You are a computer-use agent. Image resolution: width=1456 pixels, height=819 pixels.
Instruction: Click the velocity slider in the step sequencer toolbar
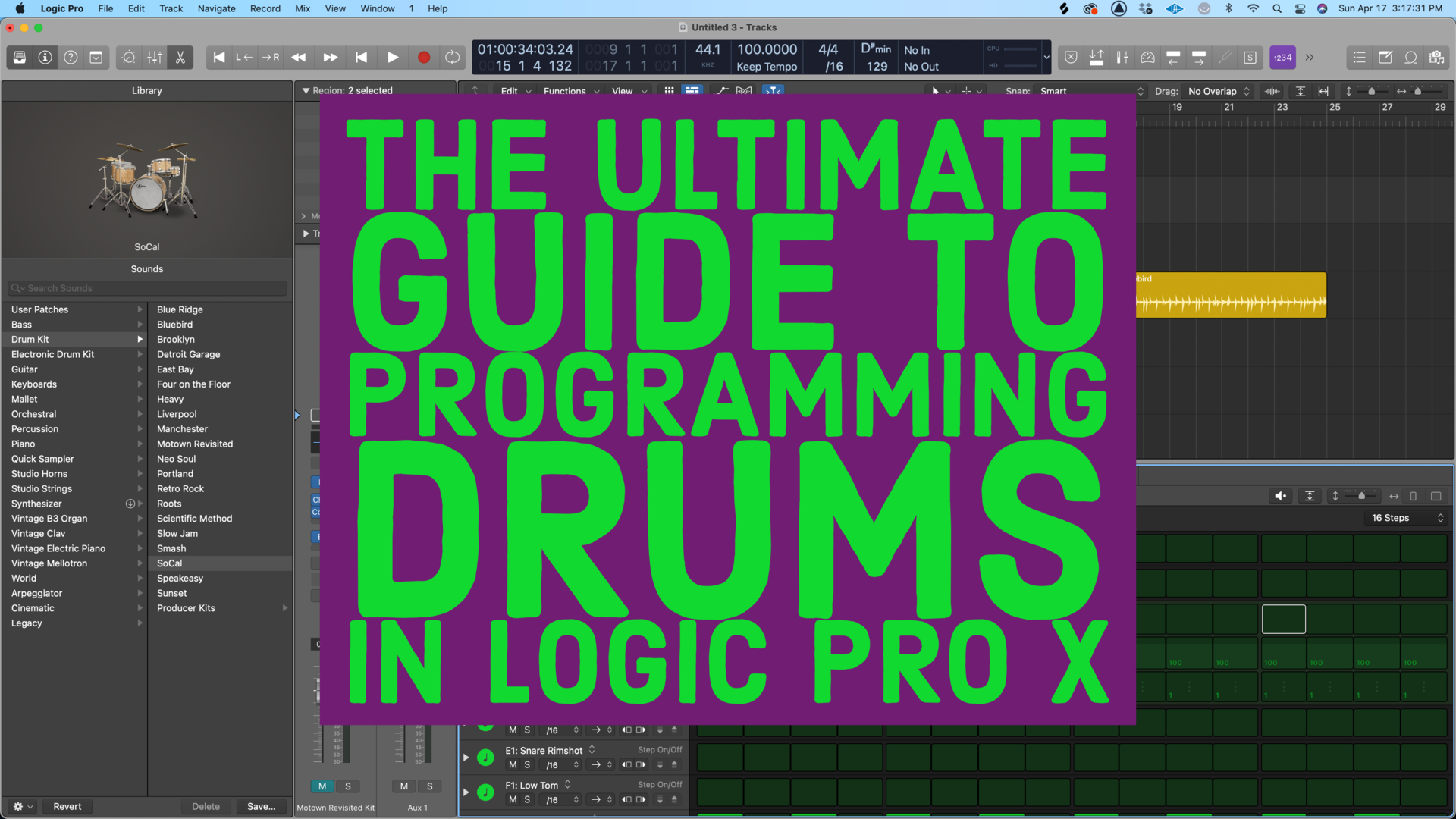pyautogui.click(x=1362, y=496)
